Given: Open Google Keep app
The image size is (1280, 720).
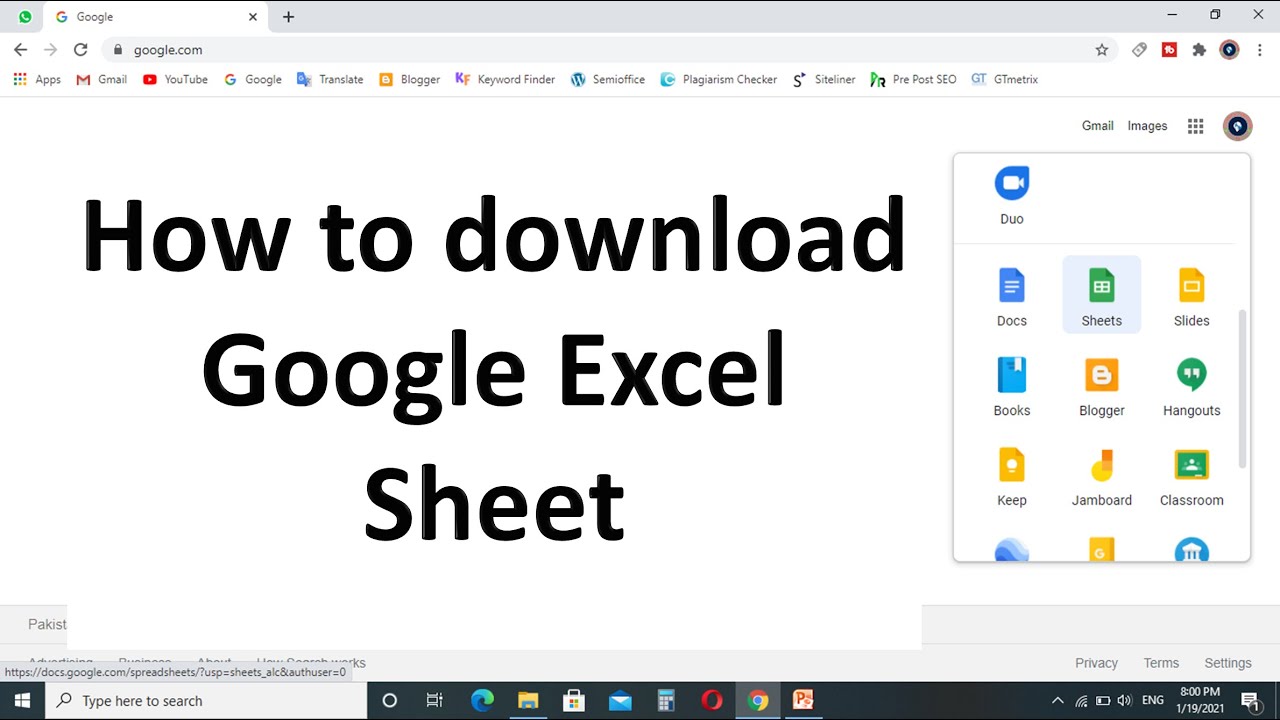Looking at the screenshot, I should click(x=1011, y=475).
